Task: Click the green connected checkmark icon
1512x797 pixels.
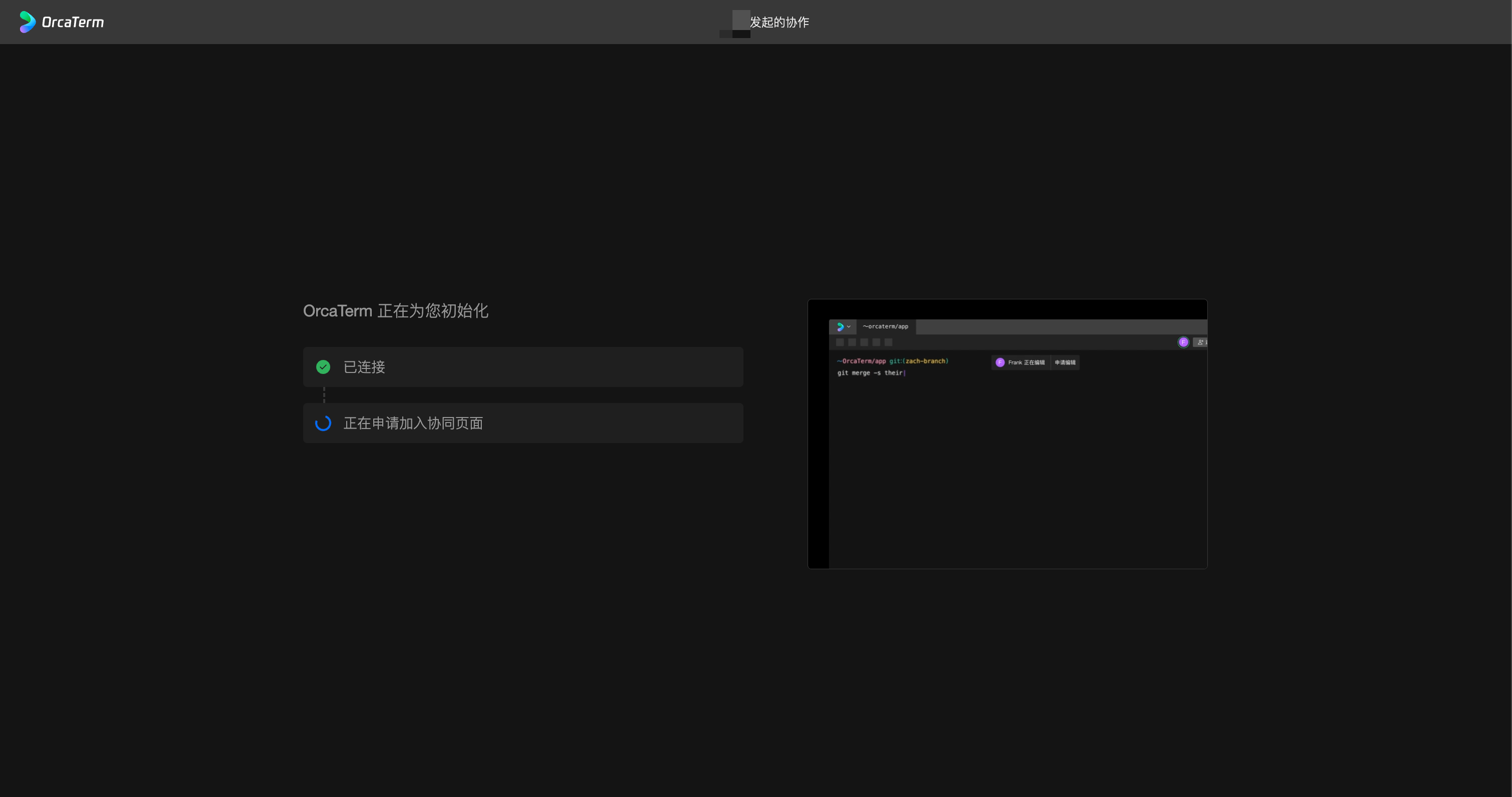Action: tap(323, 367)
